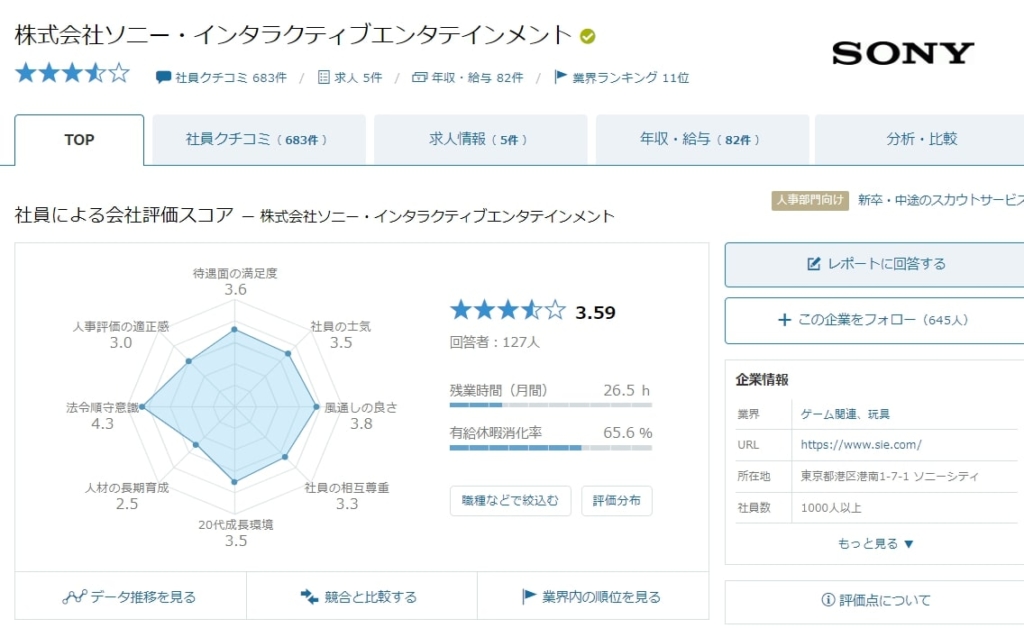Switch to the 年収・給与 (82件) tab

[702, 140]
